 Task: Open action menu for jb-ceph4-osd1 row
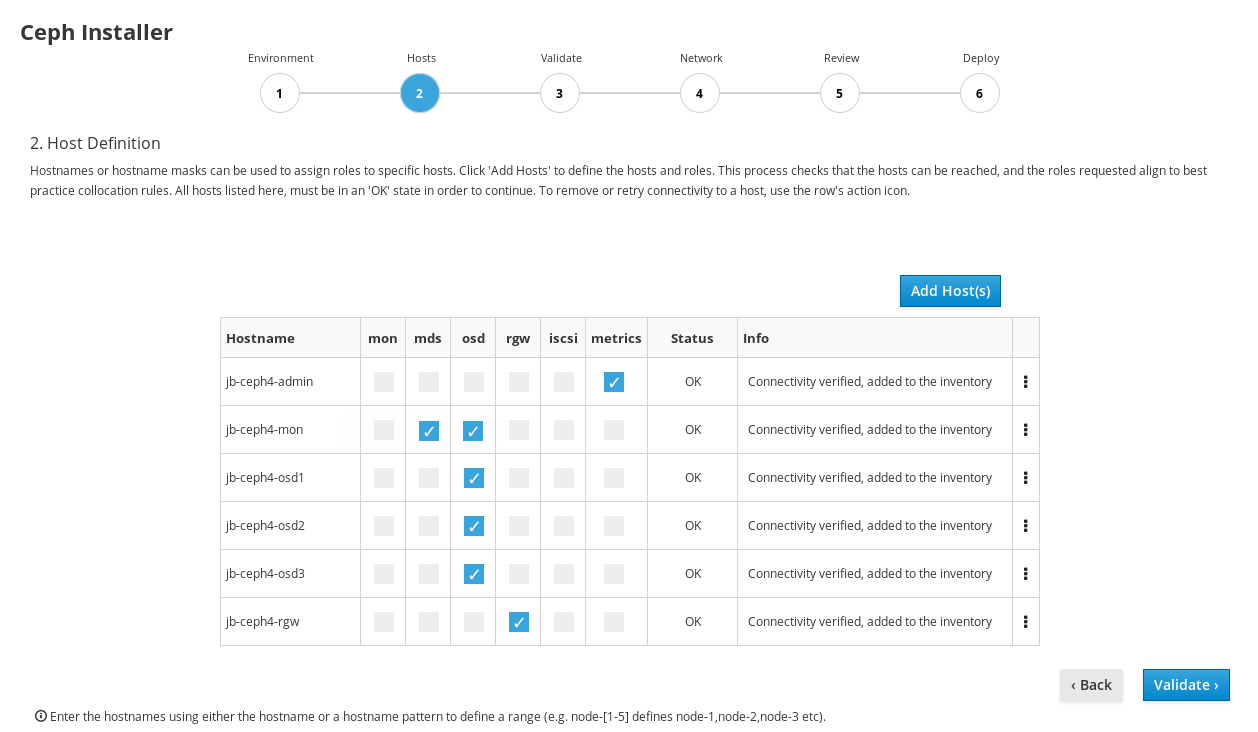(1026, 478)
